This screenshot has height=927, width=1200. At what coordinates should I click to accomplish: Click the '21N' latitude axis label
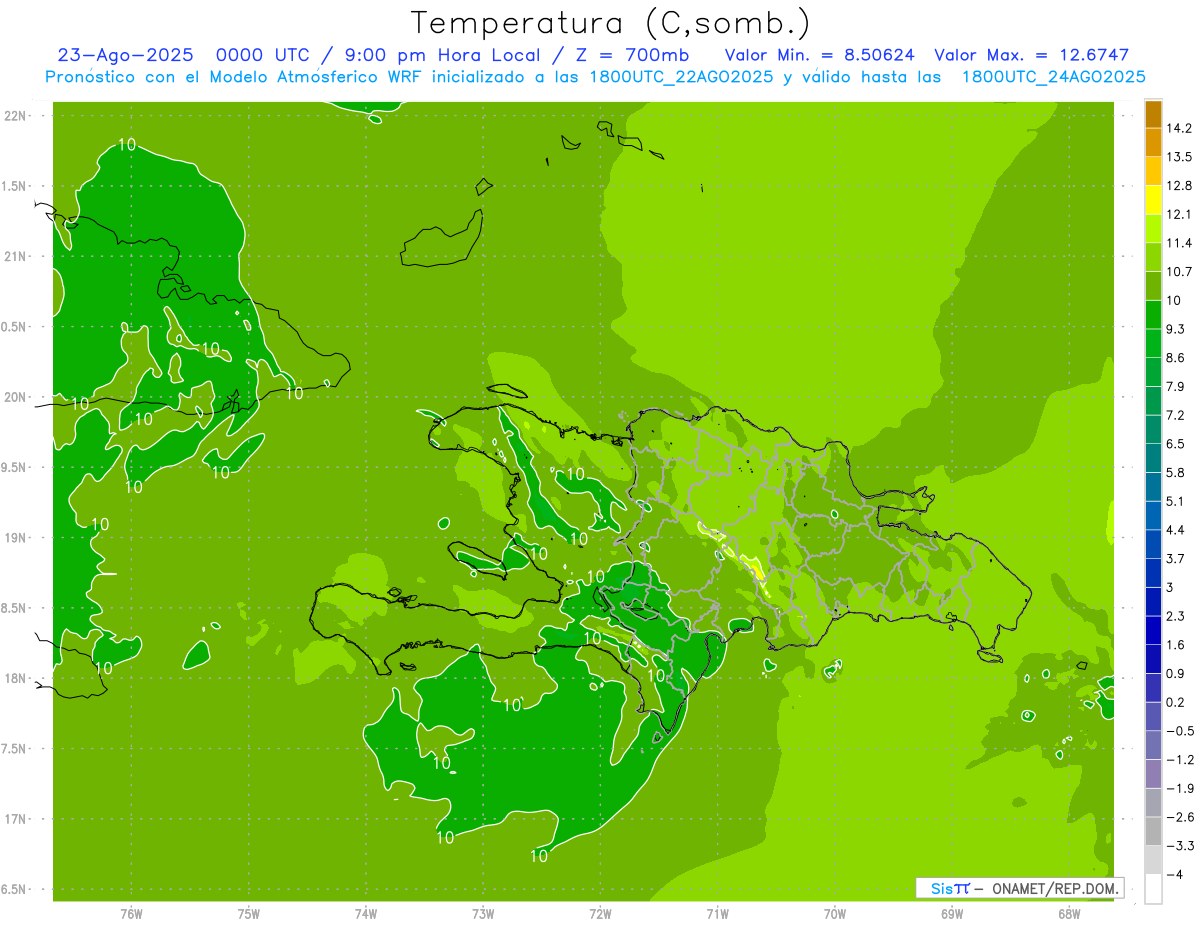point(16,256)
